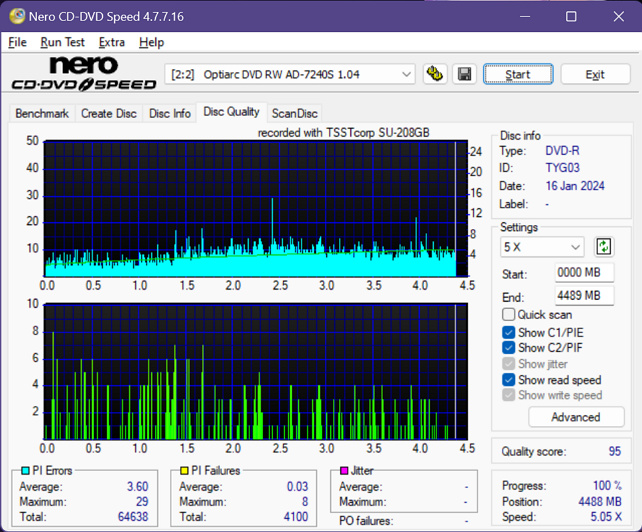Switch to the Create Disc tab
The image size is (642, 532).
[109, 113]
